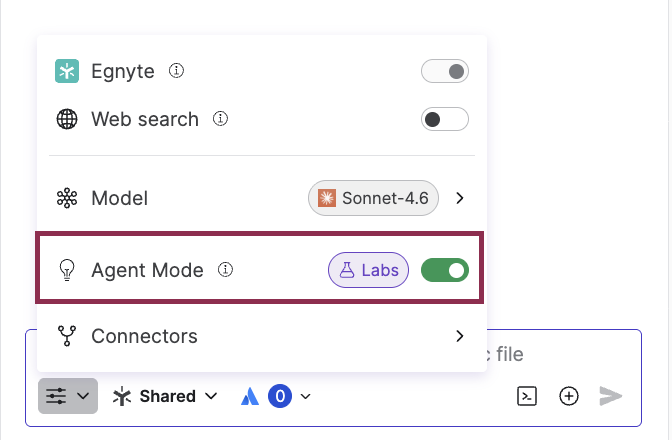Expand the Atlassian connector count dropdown
672x440 pixels.
coord(276,396)
